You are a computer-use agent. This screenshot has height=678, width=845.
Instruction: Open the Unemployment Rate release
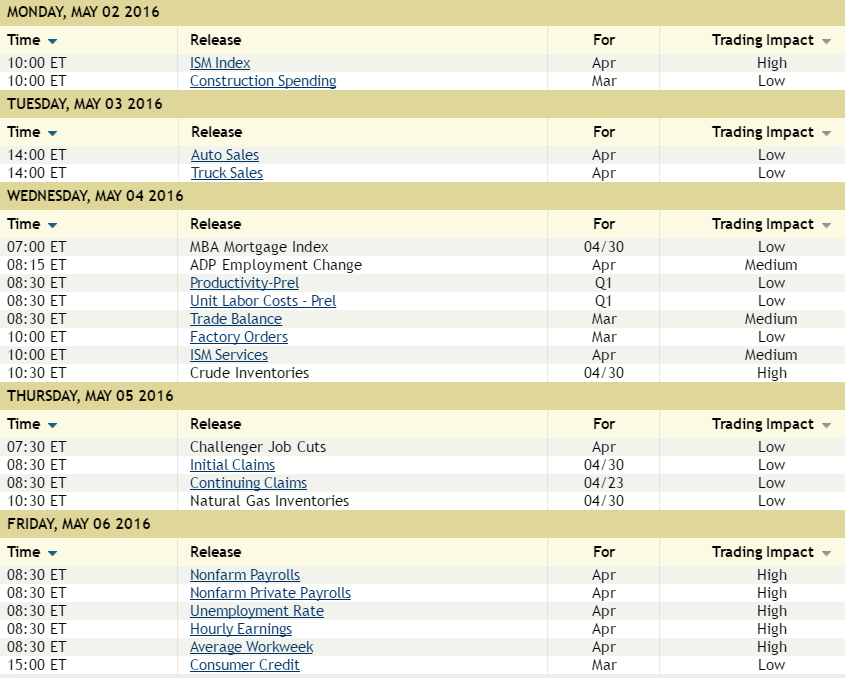(257, 611)
